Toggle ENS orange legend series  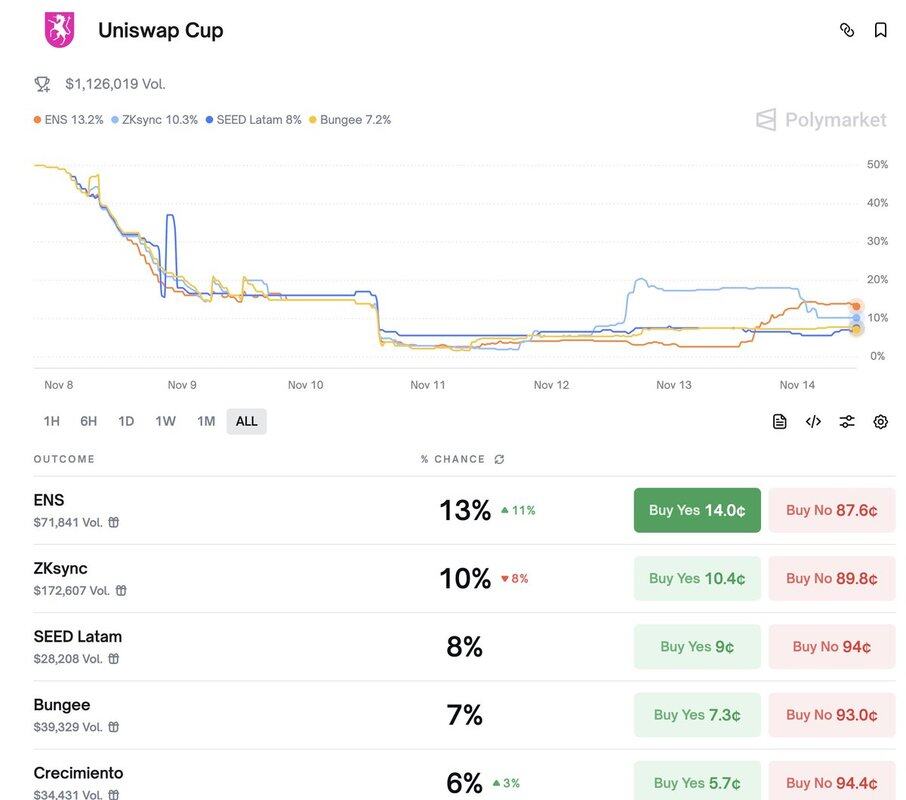tap(68, 120)
